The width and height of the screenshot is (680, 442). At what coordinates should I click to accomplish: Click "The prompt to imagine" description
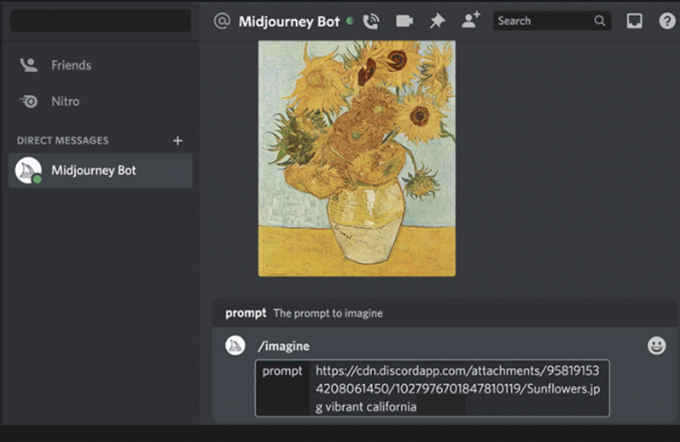coord(328,313)
